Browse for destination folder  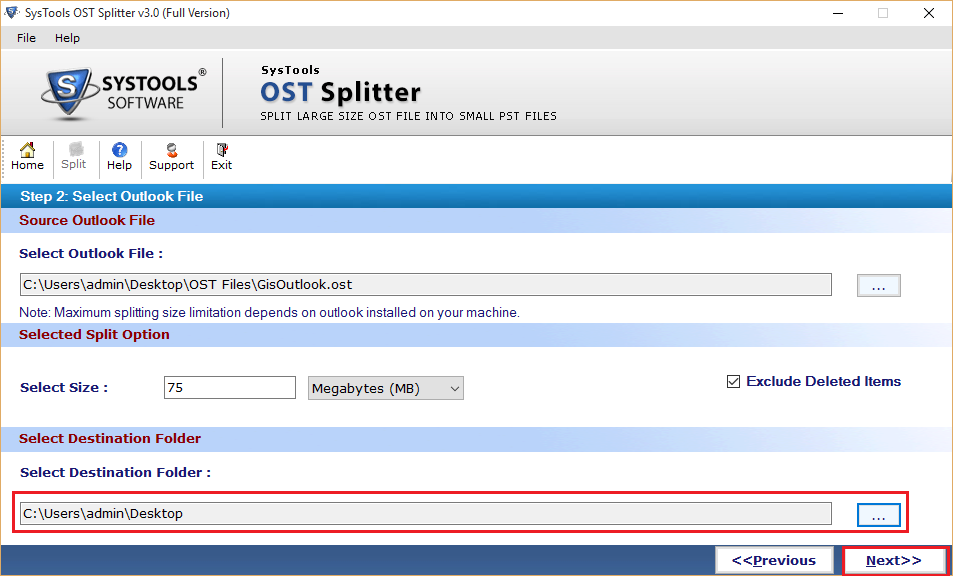879,515
